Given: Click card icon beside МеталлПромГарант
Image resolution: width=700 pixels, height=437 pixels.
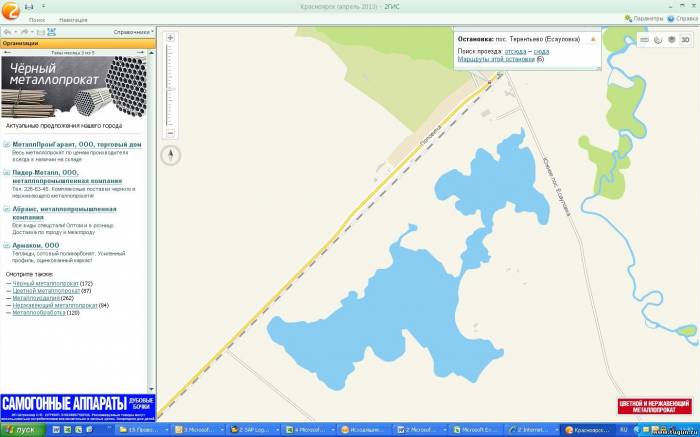Looking at the screenshot, I should click(7, 144).
